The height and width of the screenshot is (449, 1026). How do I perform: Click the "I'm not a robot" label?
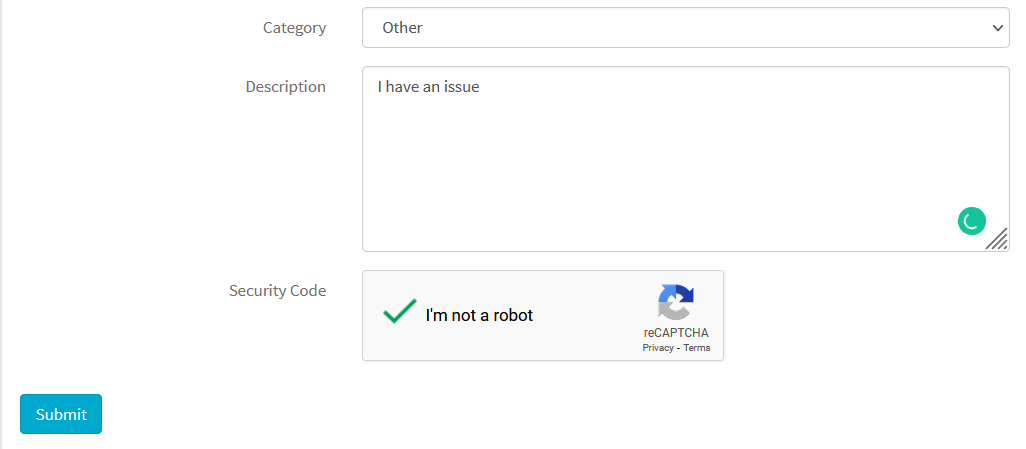479,315
